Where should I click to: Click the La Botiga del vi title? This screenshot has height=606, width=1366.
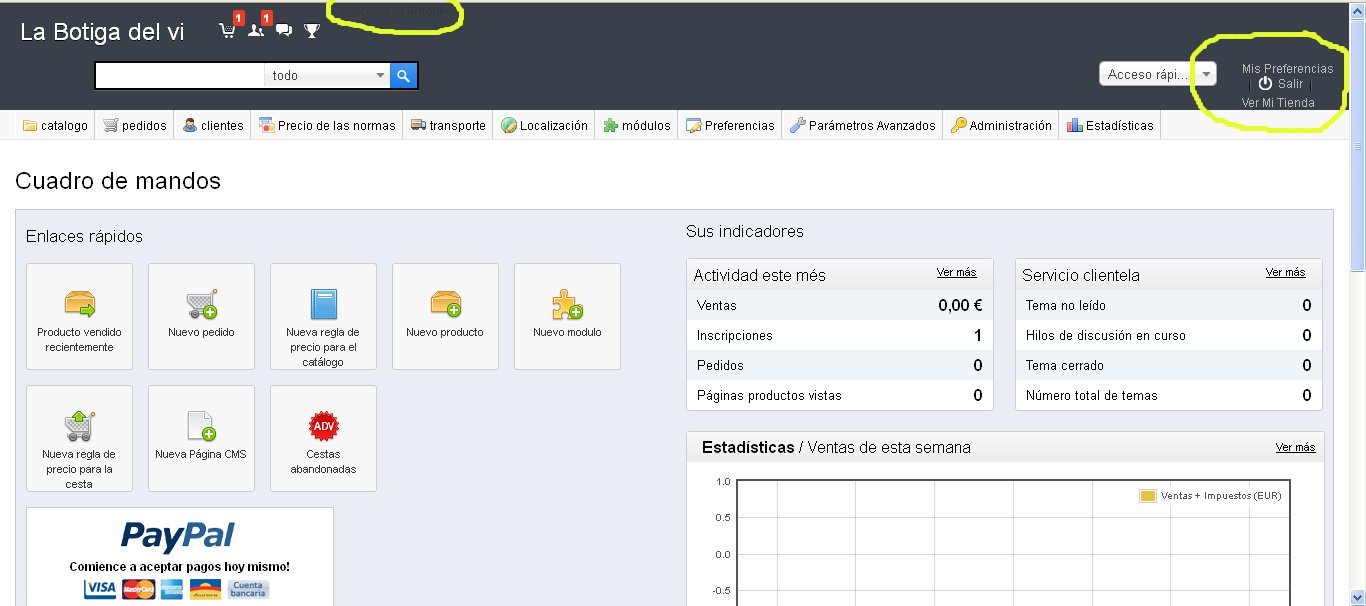tap(102, 32)
